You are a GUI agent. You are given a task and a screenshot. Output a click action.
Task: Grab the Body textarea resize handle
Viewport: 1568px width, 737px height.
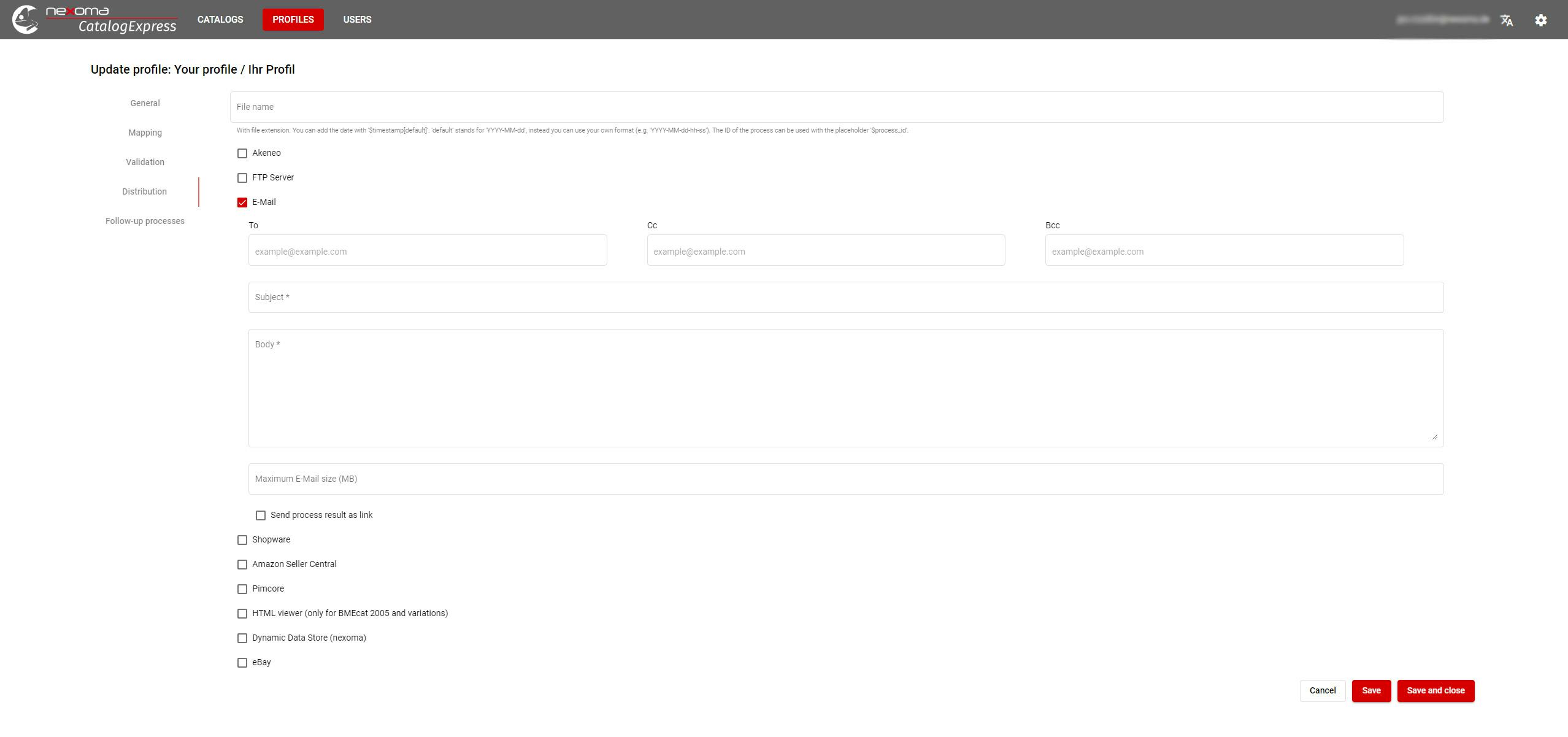tap(1434, 437)
